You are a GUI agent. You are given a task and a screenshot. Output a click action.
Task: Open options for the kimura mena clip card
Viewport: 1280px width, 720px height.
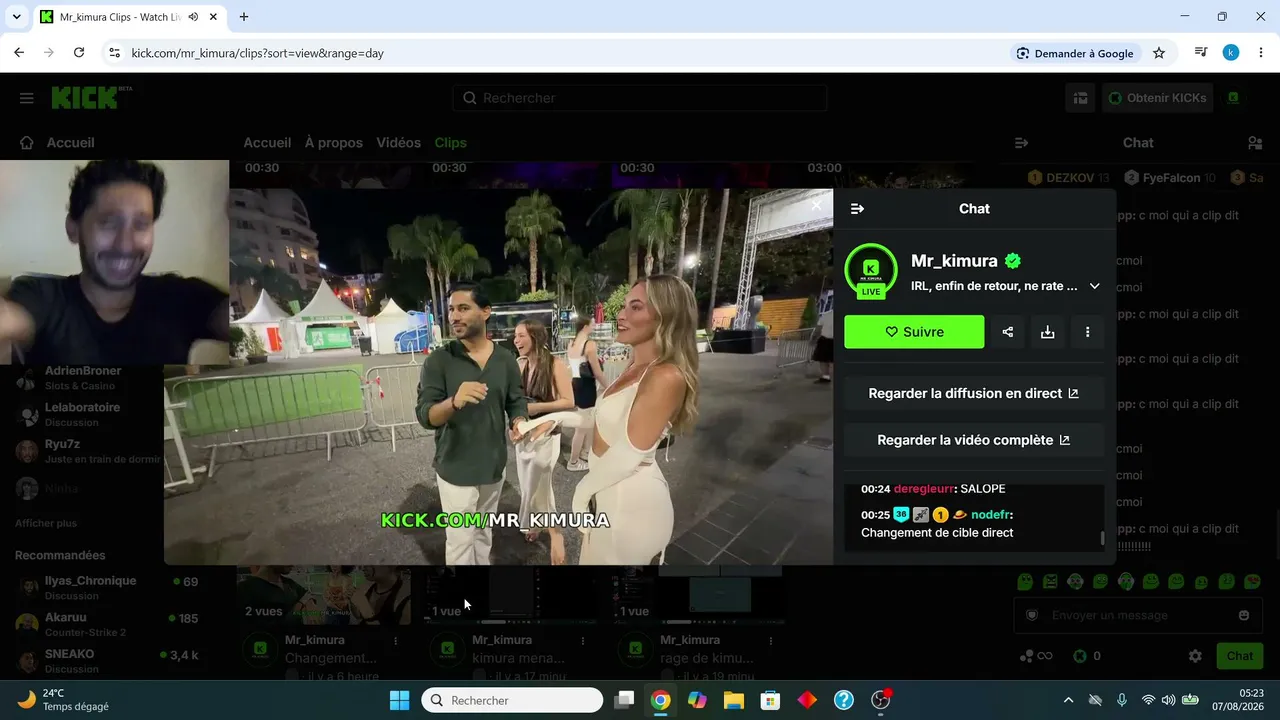coord(583,641)
